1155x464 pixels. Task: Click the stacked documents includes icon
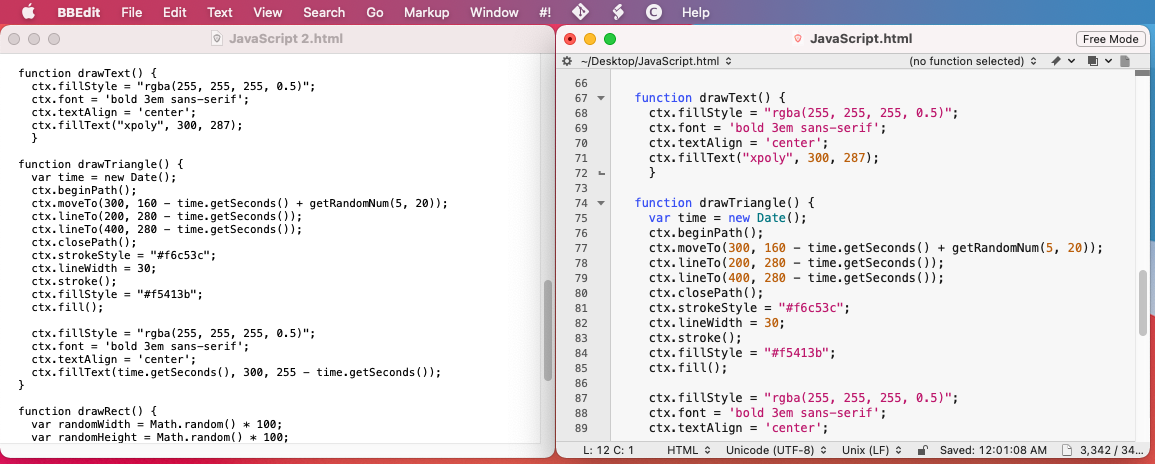(x=1093, y=61)
